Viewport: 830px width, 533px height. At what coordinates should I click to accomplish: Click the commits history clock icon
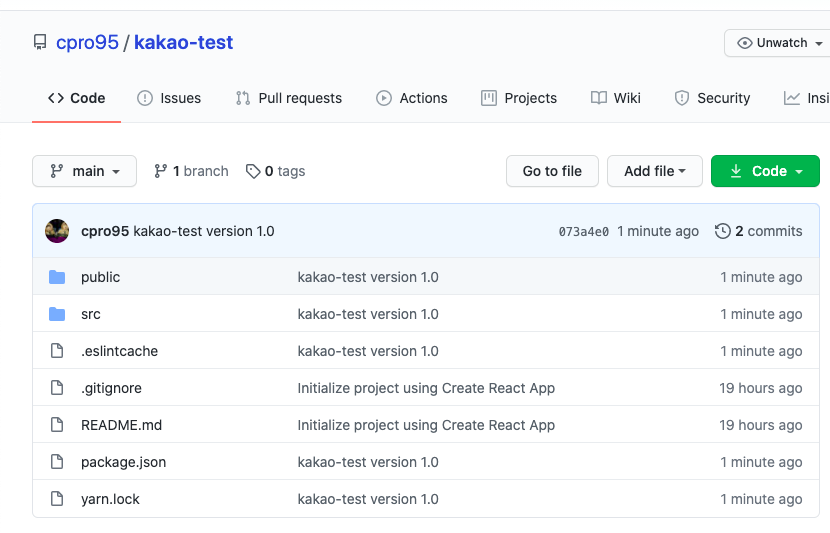click(x=723, y=231)
